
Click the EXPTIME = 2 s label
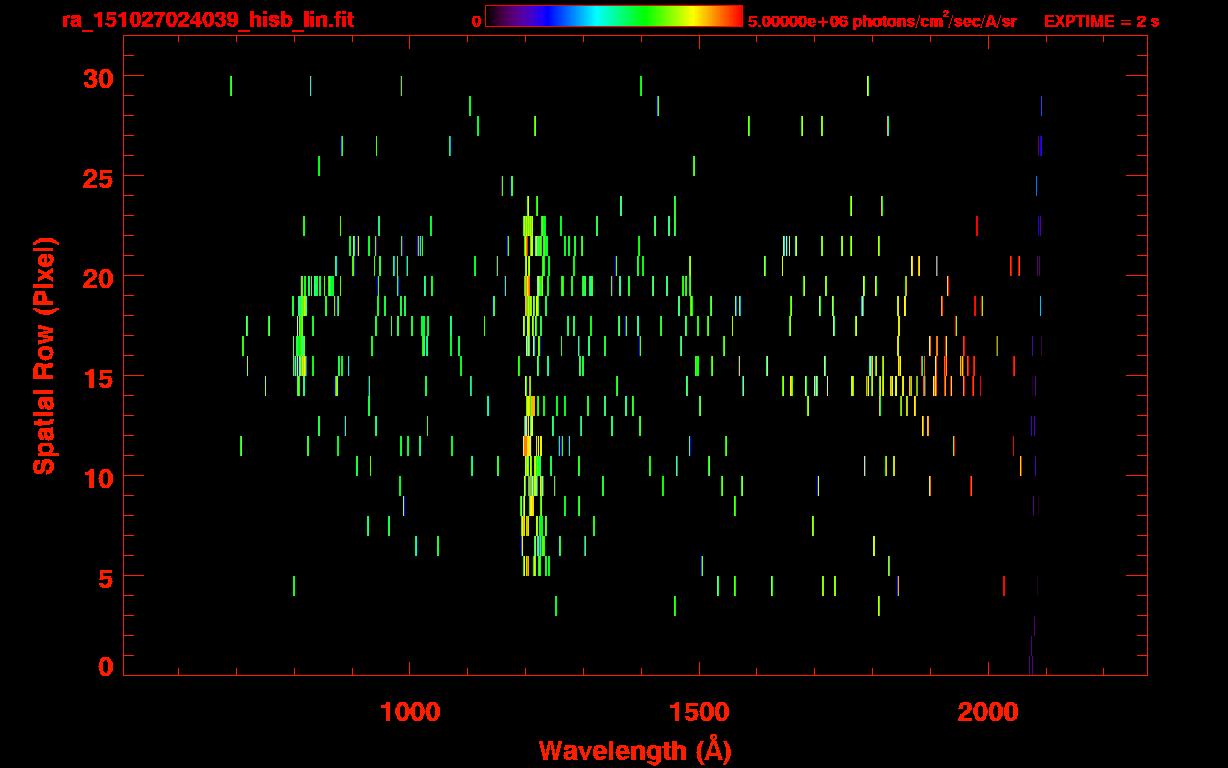1102,21
